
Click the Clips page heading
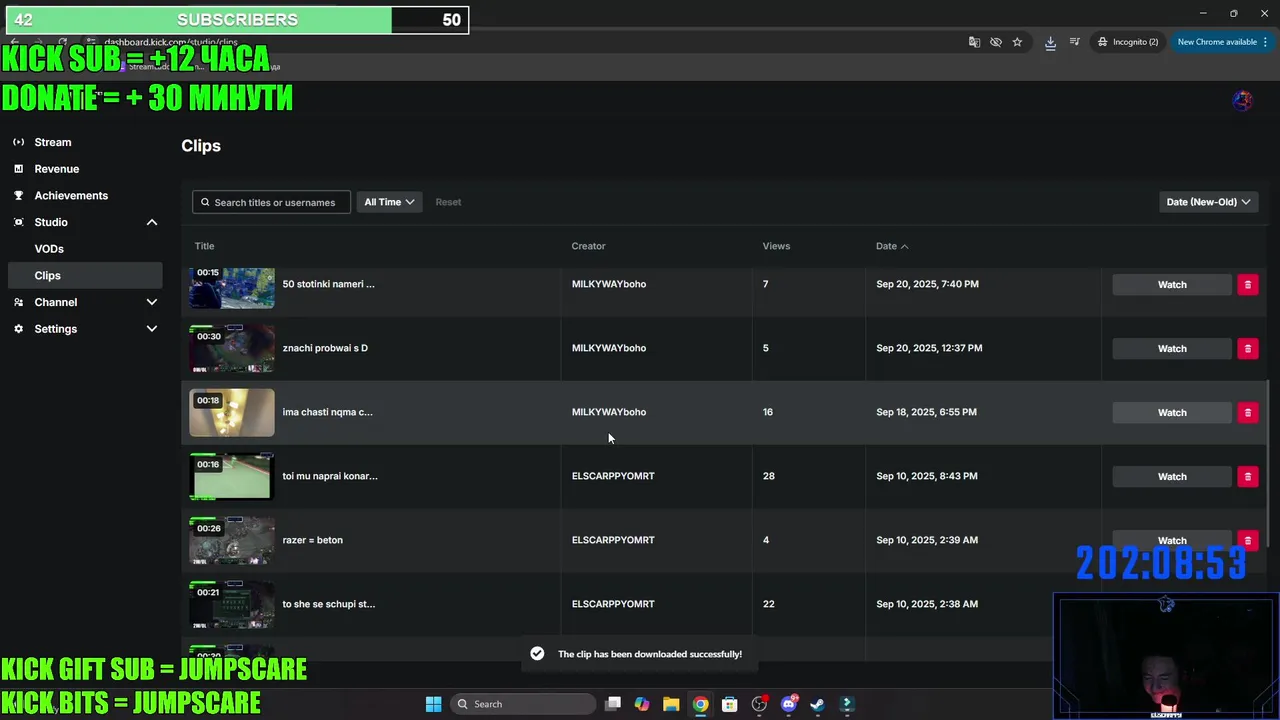coord(201,146)
